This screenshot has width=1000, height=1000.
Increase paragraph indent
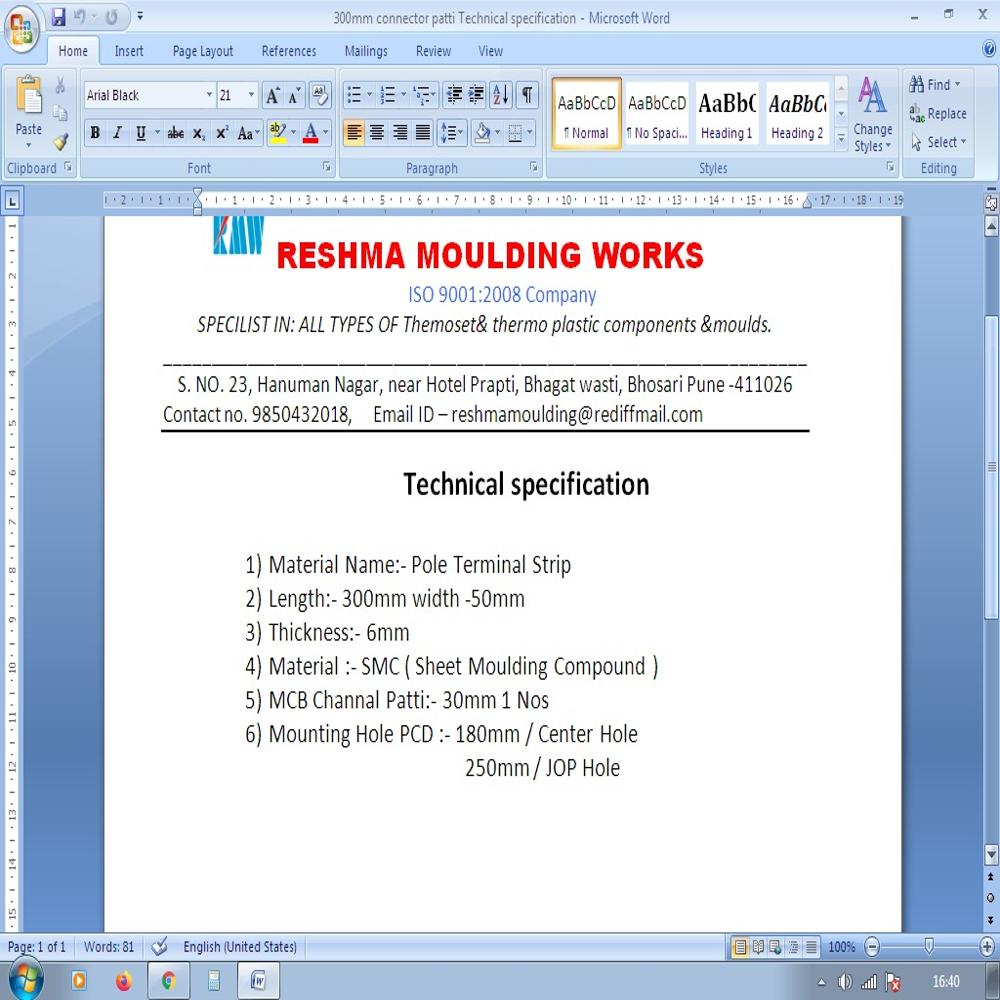coord(476,96)
